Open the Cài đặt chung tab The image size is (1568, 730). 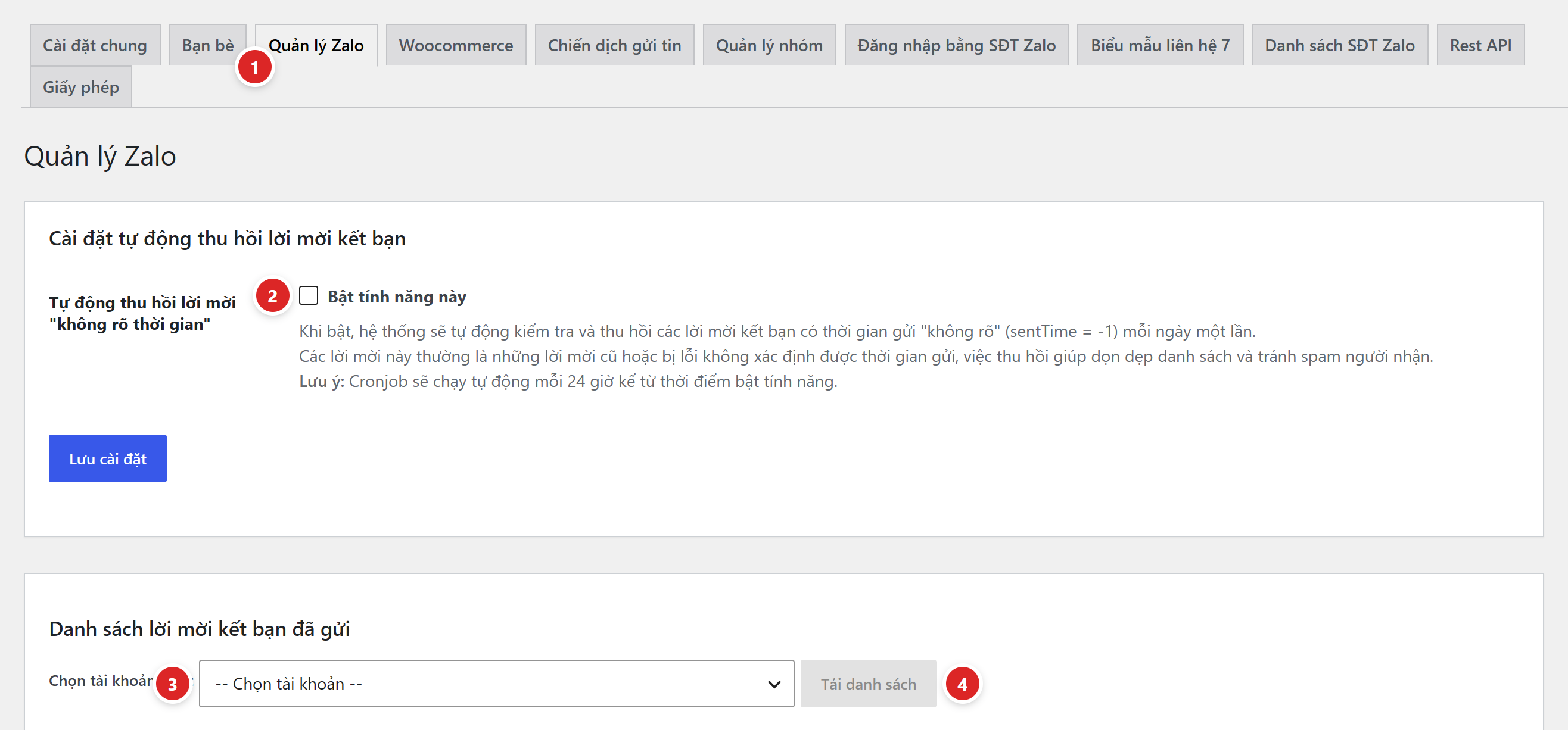(x=95, y=45)
